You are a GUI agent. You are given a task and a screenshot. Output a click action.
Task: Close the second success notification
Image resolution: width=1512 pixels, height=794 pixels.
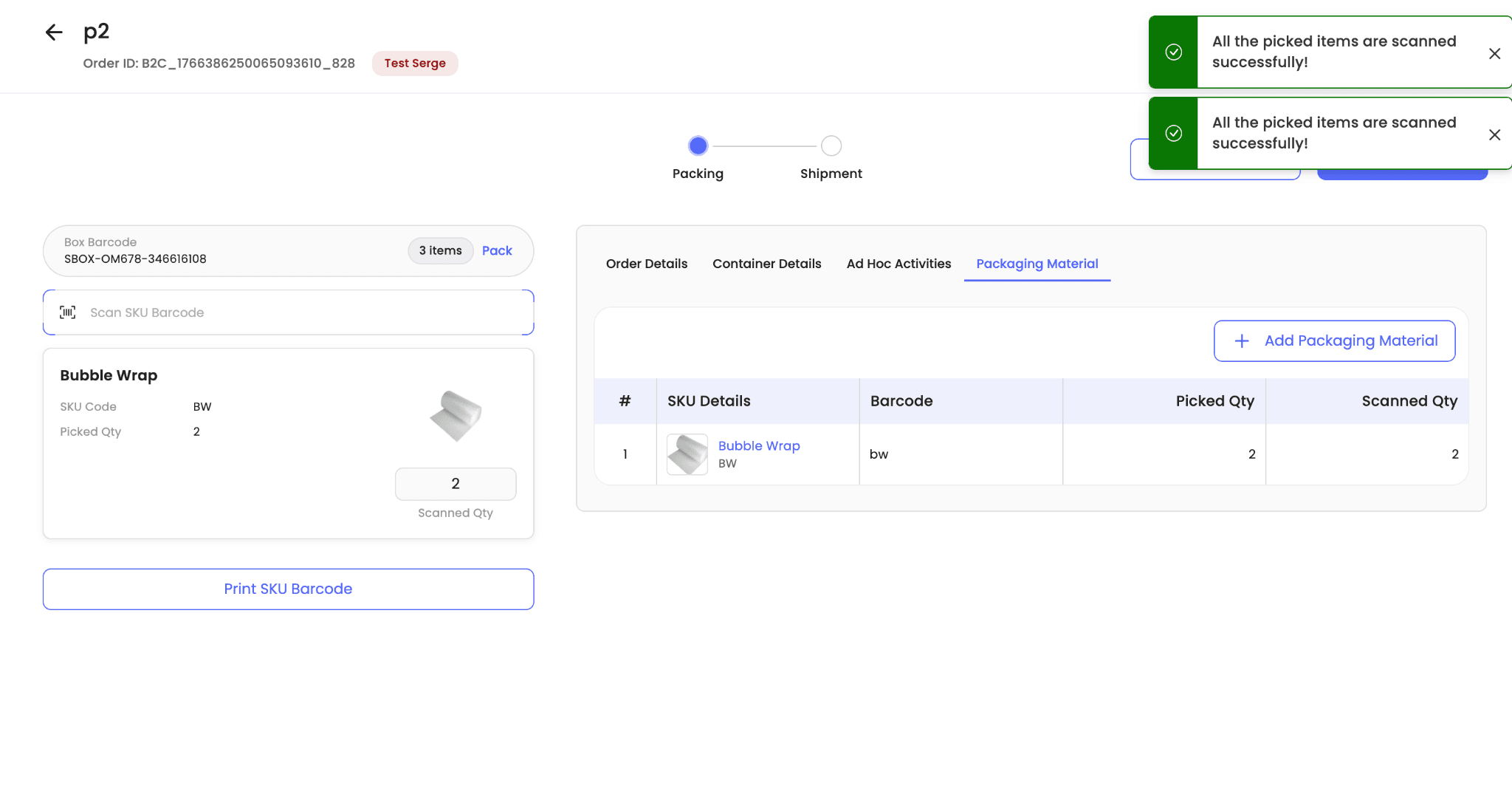(1494, 134)
